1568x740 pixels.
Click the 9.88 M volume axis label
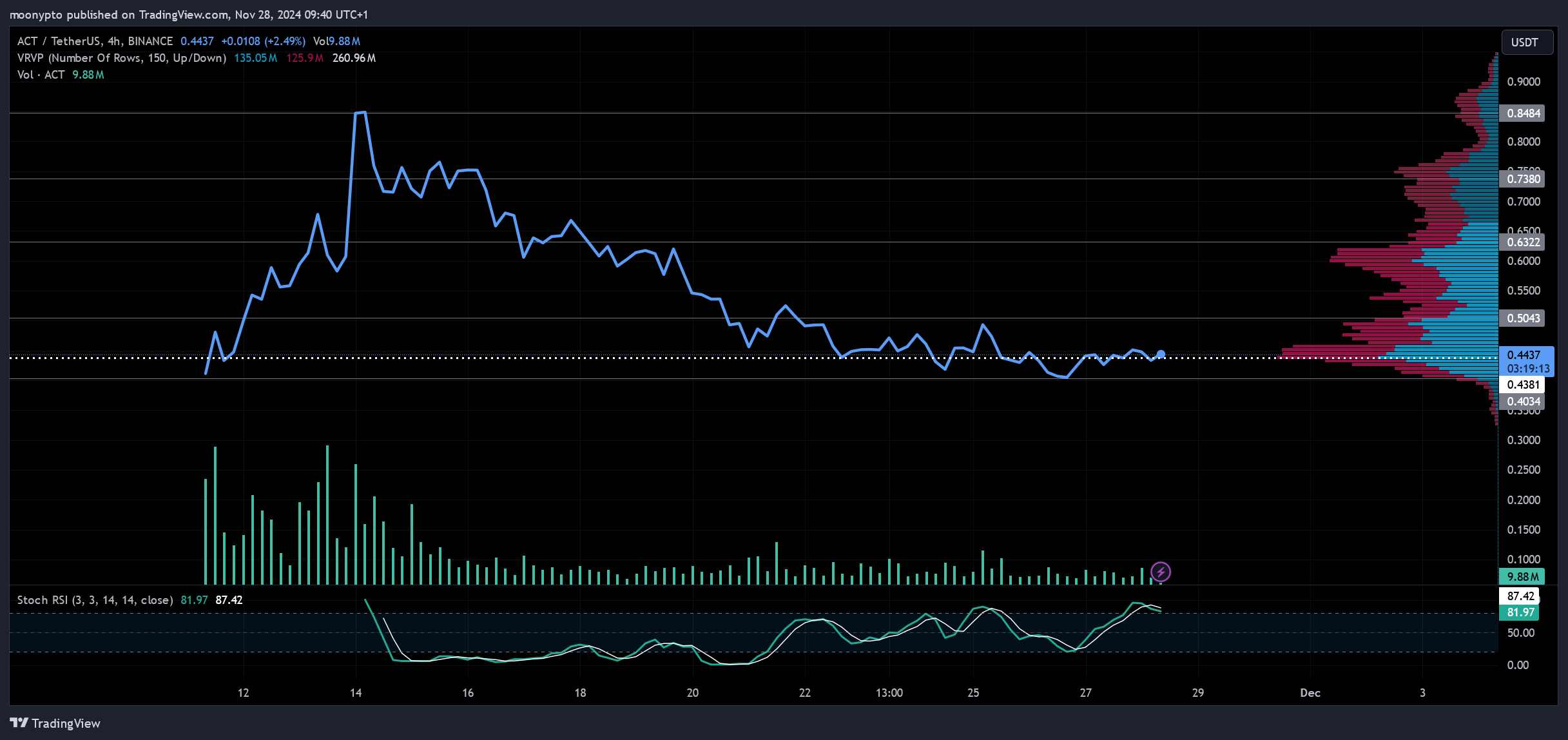pyautogui.click(x=1522, y=577)
